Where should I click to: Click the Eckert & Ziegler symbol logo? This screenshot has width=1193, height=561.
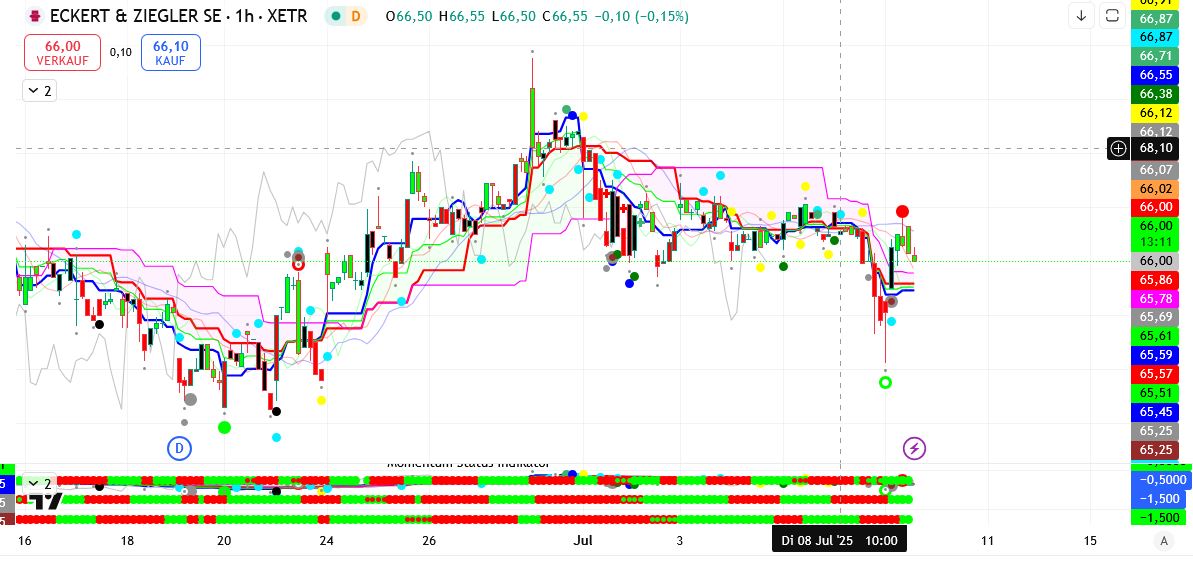point(36,16)
